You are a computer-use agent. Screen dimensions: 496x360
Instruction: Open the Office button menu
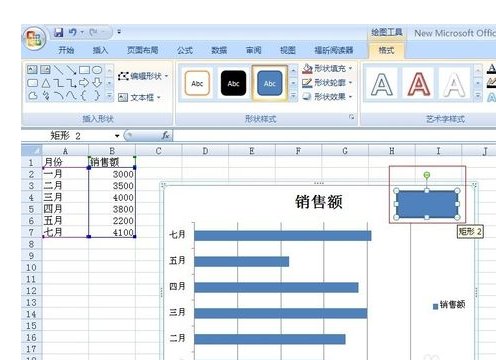tap(34, 39)
